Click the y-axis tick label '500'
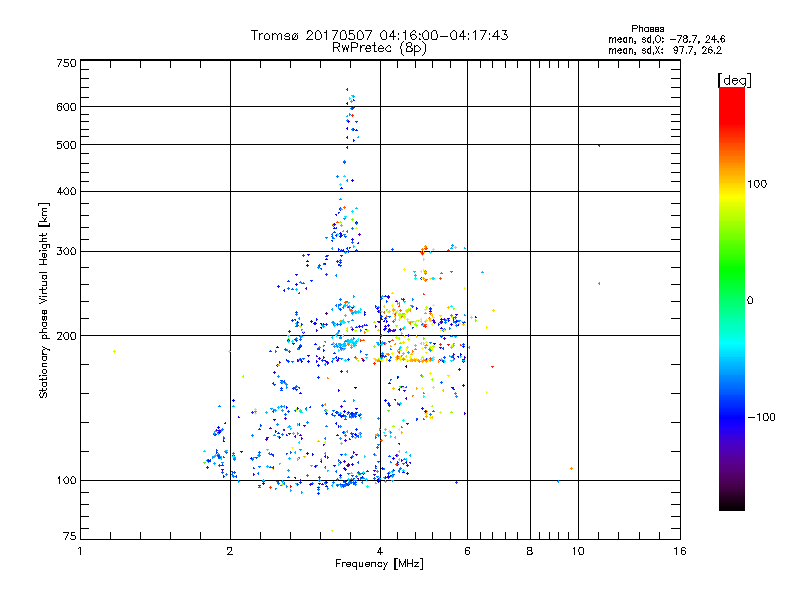 point(66,145)
